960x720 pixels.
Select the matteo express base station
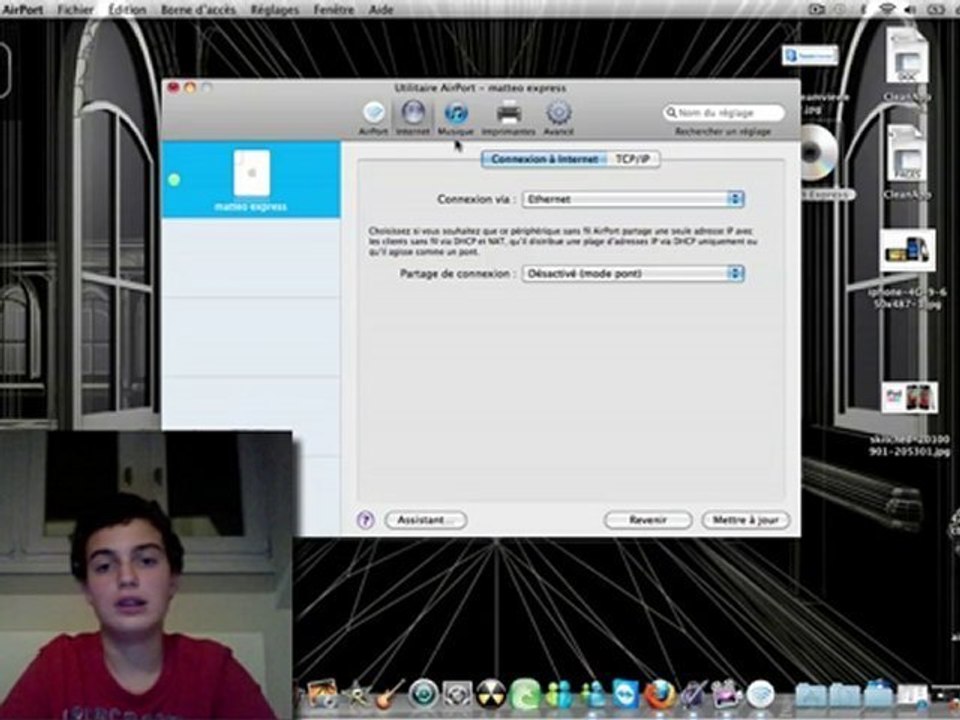[251, 180]
